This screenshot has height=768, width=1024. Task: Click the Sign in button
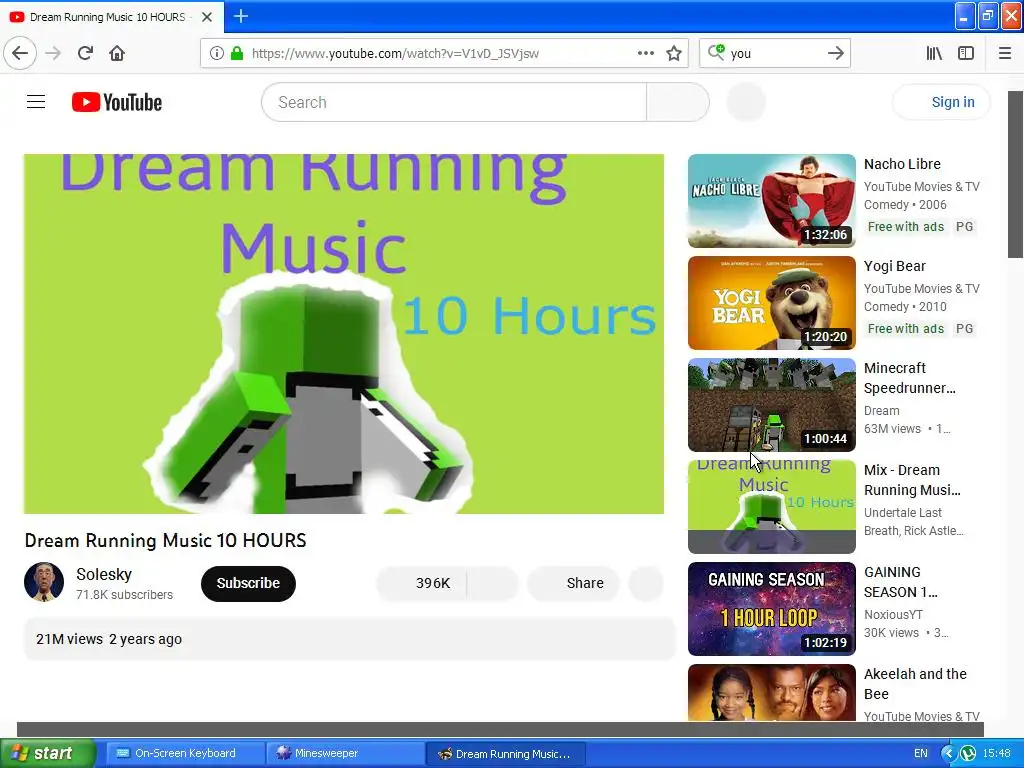tap(942, 102)
